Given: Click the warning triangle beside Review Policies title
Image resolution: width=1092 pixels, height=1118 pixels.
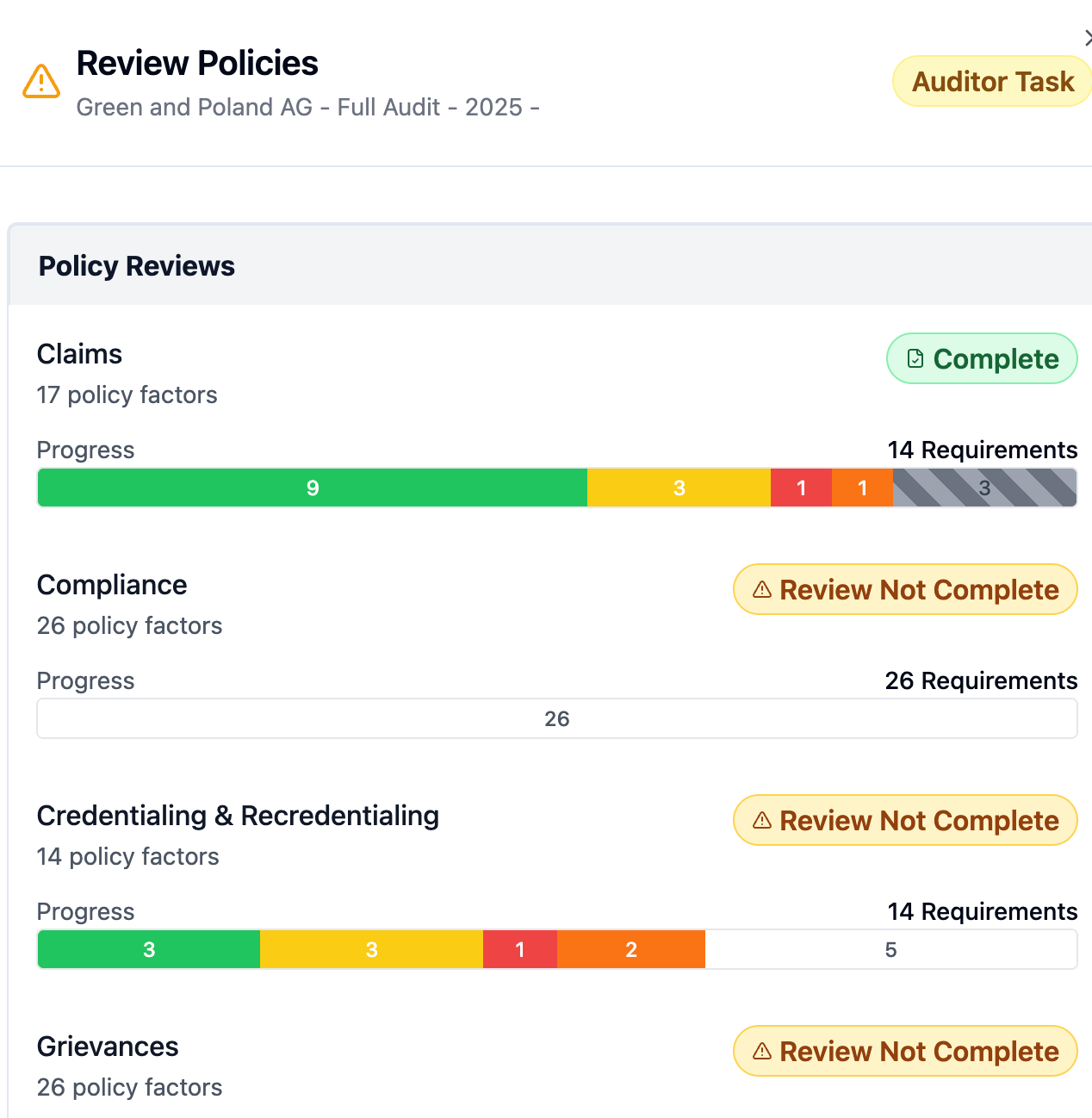Looking at the screenshot, I should tap(41, 81).
